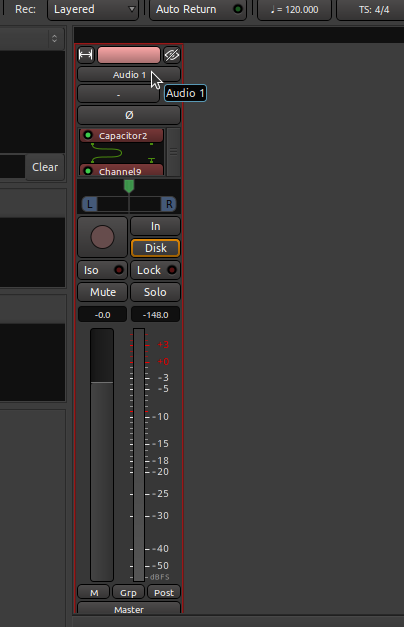Viewport: 404px width, 627px height.
Task: Toggle solo Iso on Audio 1
Action: point(102,270)
